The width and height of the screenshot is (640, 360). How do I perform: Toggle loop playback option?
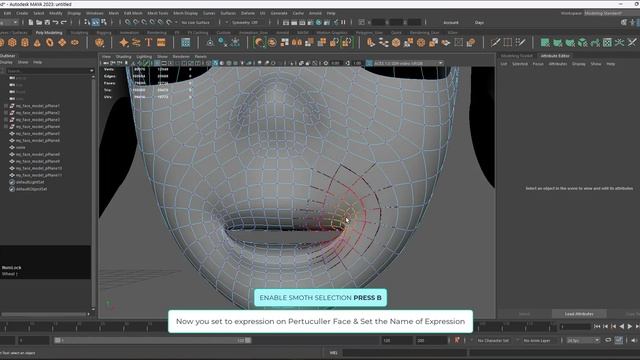point(608,340)
